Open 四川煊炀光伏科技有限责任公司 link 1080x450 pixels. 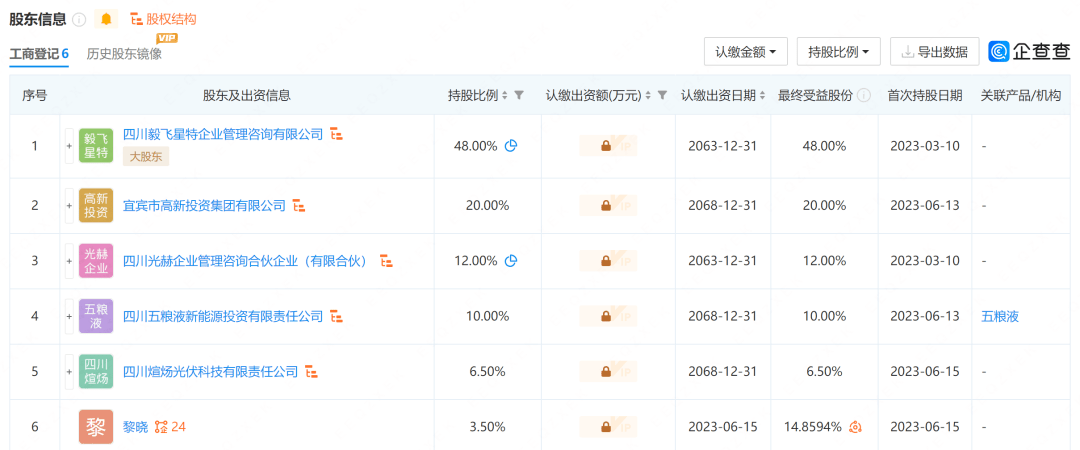pyautogui.click(x=210, y=372)
